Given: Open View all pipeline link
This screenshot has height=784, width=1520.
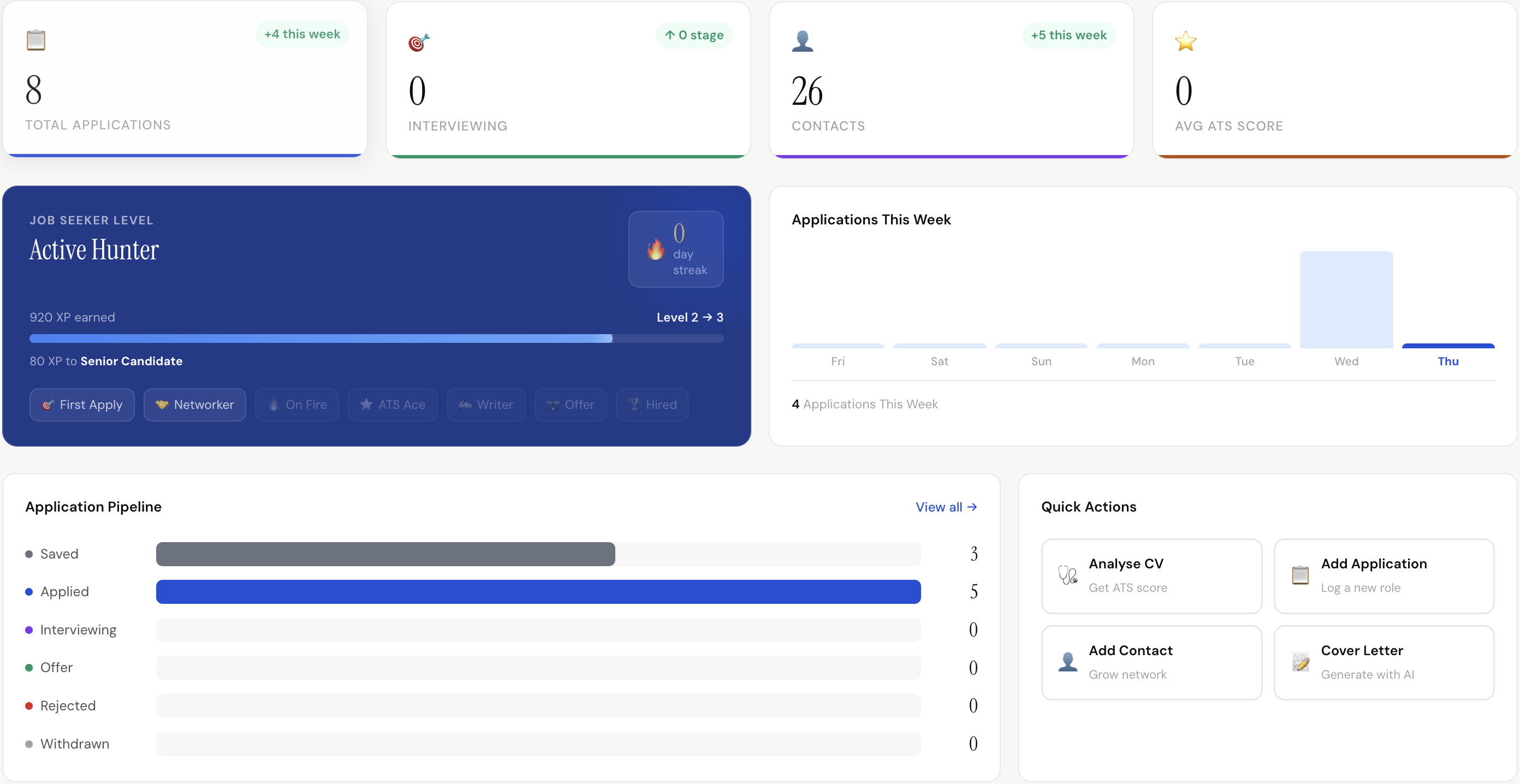Looking at the screenshot, I should (946, 507).
